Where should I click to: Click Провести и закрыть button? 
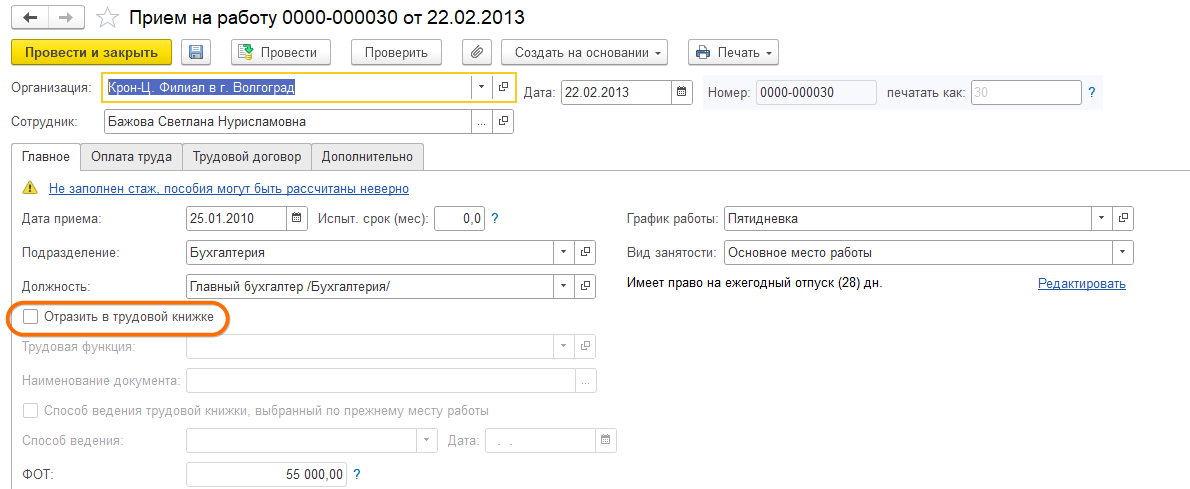tap(91, 53)
